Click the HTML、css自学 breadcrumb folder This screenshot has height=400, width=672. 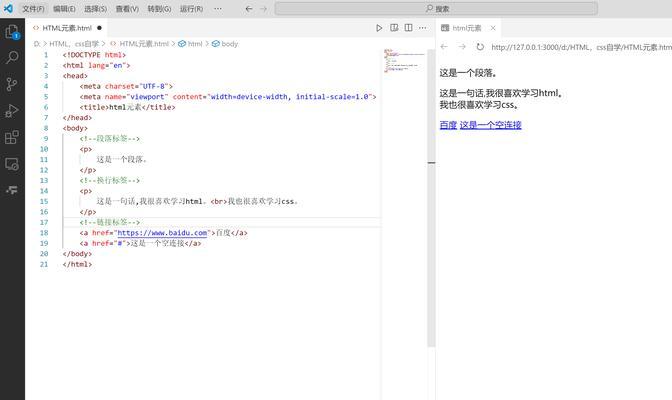74,44
